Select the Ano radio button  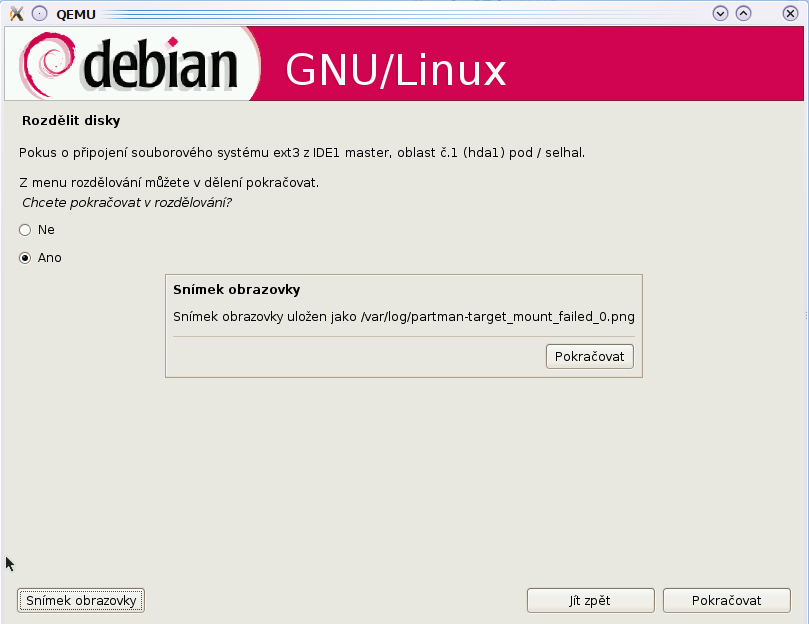[25, 258]
